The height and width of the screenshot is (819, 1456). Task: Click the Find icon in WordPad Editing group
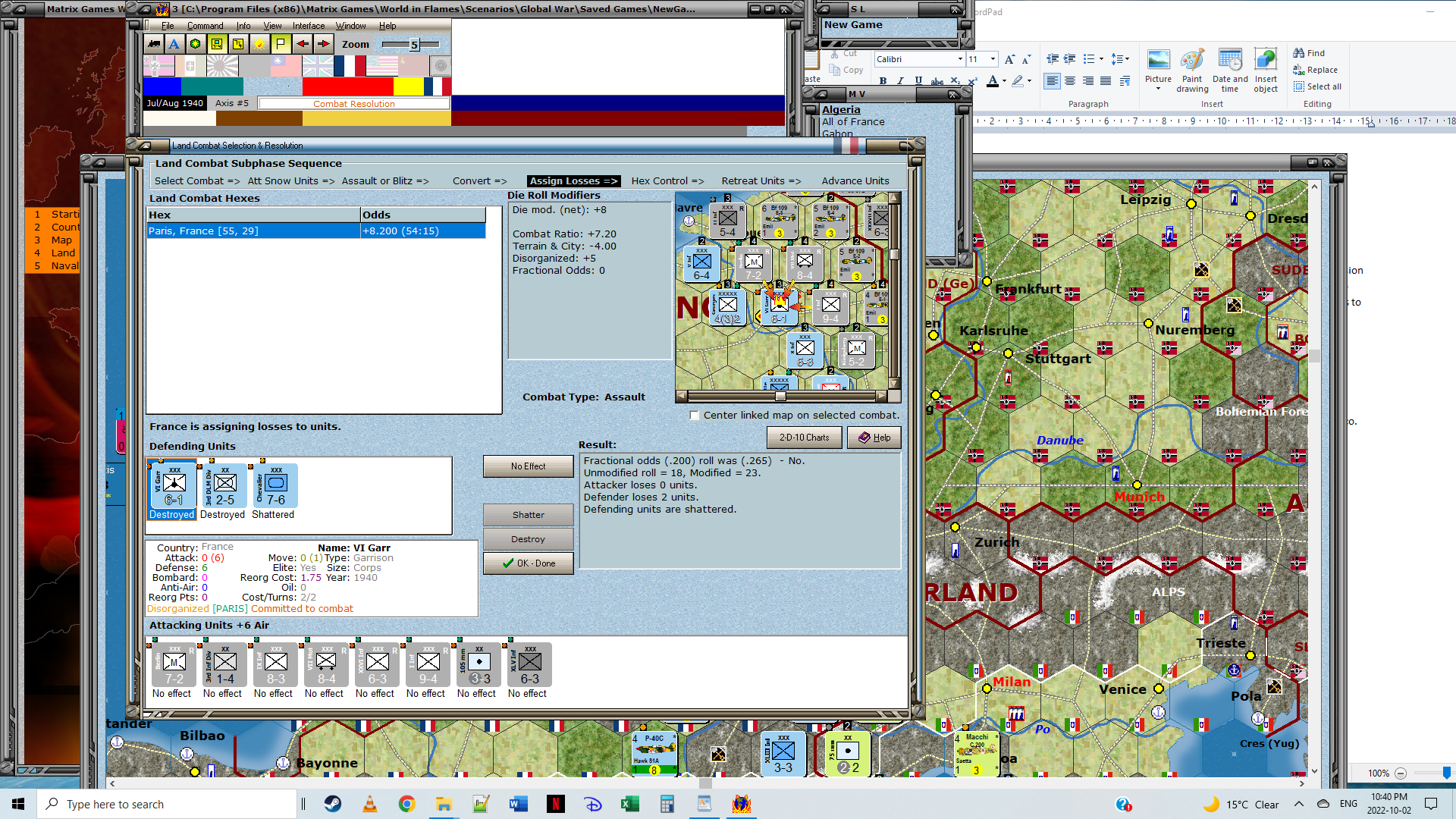[1309, 53]
